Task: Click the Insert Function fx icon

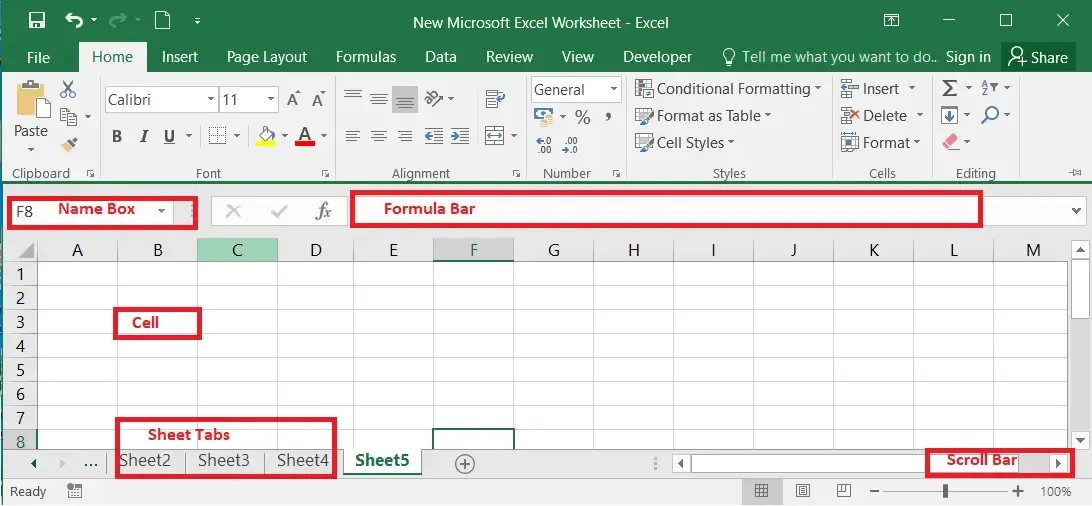Action: click(323, 211)
